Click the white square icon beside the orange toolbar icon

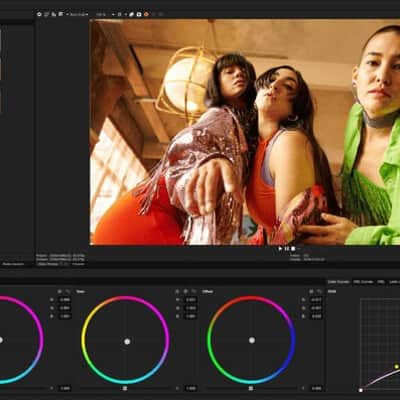pyautogui.click(x=139, y=14)
